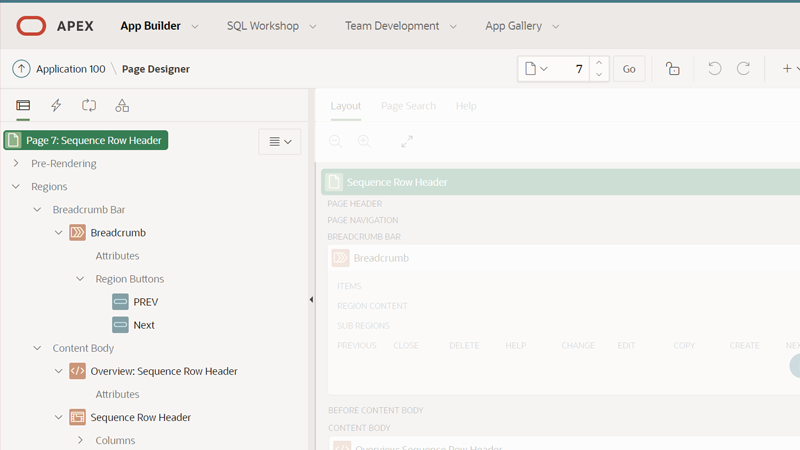
Task: Collapse the left pane splitter handle
Action: point(311,299)
